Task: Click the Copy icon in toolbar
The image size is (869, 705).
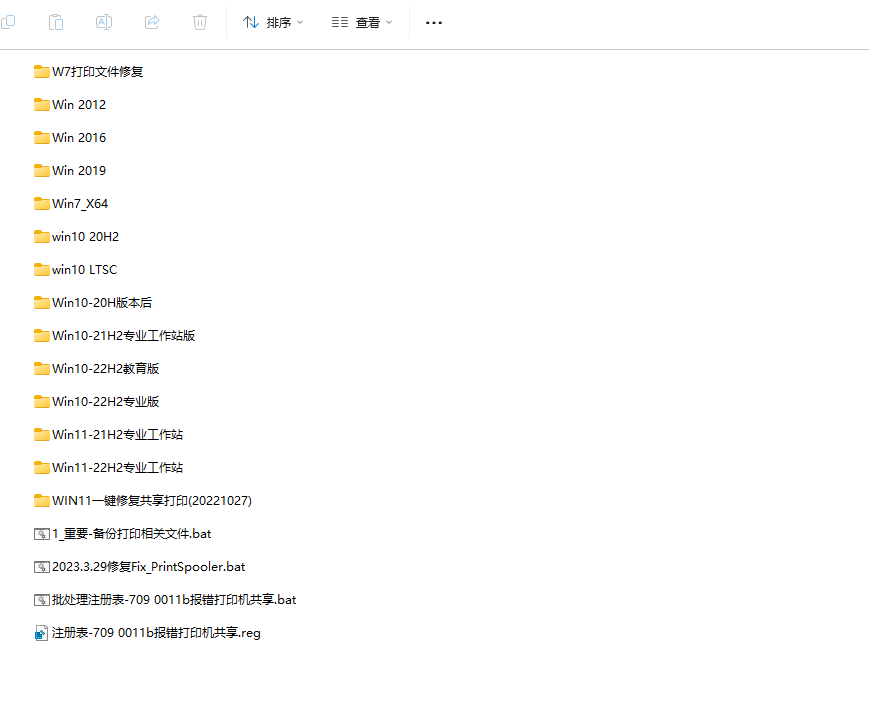Action: (8, 22)
